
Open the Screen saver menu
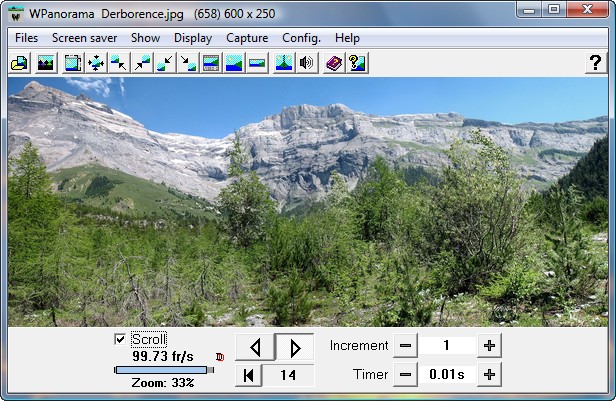84,38
